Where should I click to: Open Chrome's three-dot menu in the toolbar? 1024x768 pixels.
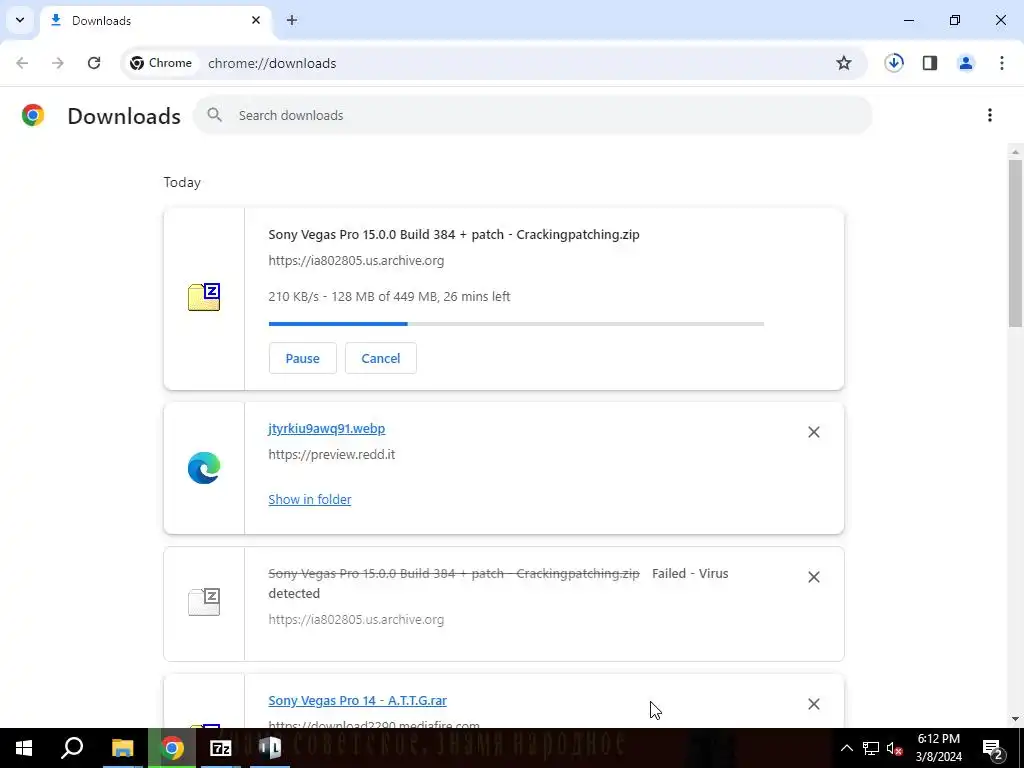pyautogui.click(x=1002, y=63)
